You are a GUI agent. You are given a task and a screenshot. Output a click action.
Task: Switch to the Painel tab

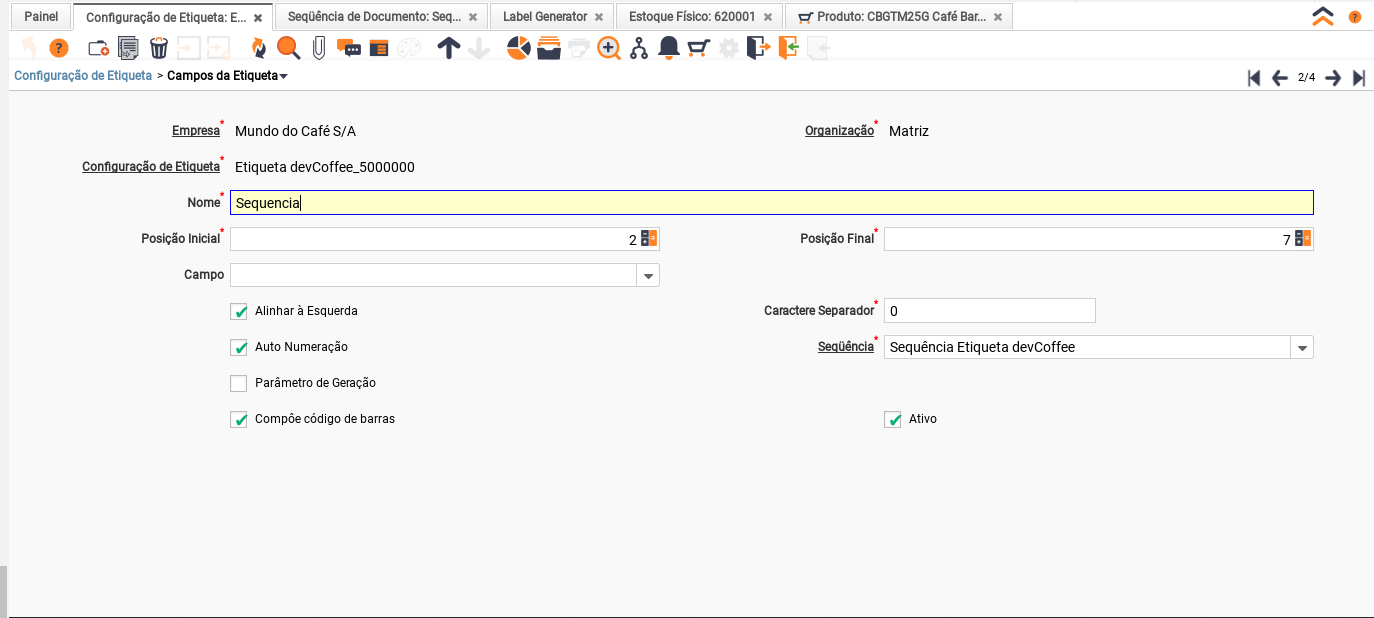coord(41,17)
